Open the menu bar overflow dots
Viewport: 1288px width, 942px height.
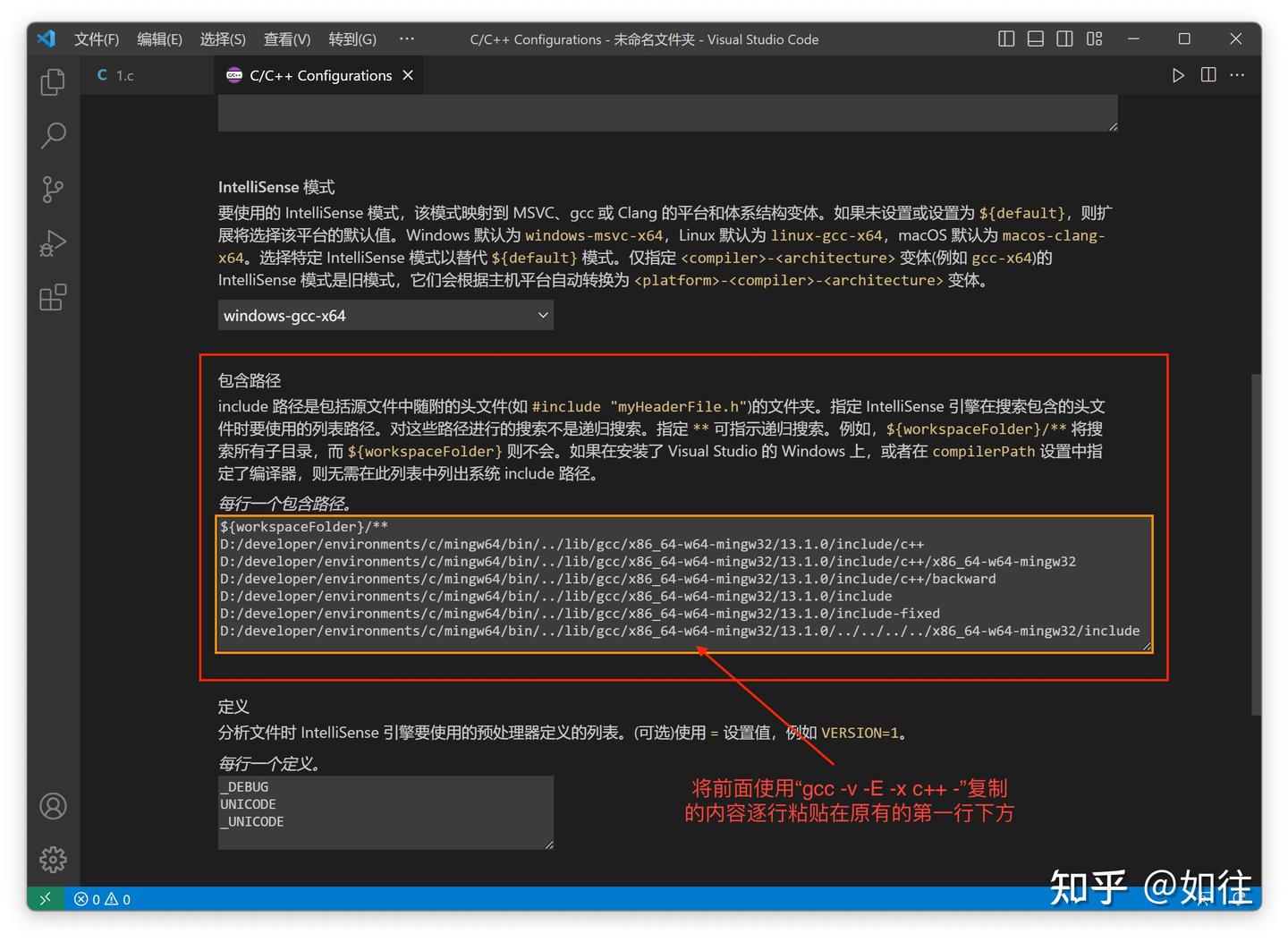(407, 38)
